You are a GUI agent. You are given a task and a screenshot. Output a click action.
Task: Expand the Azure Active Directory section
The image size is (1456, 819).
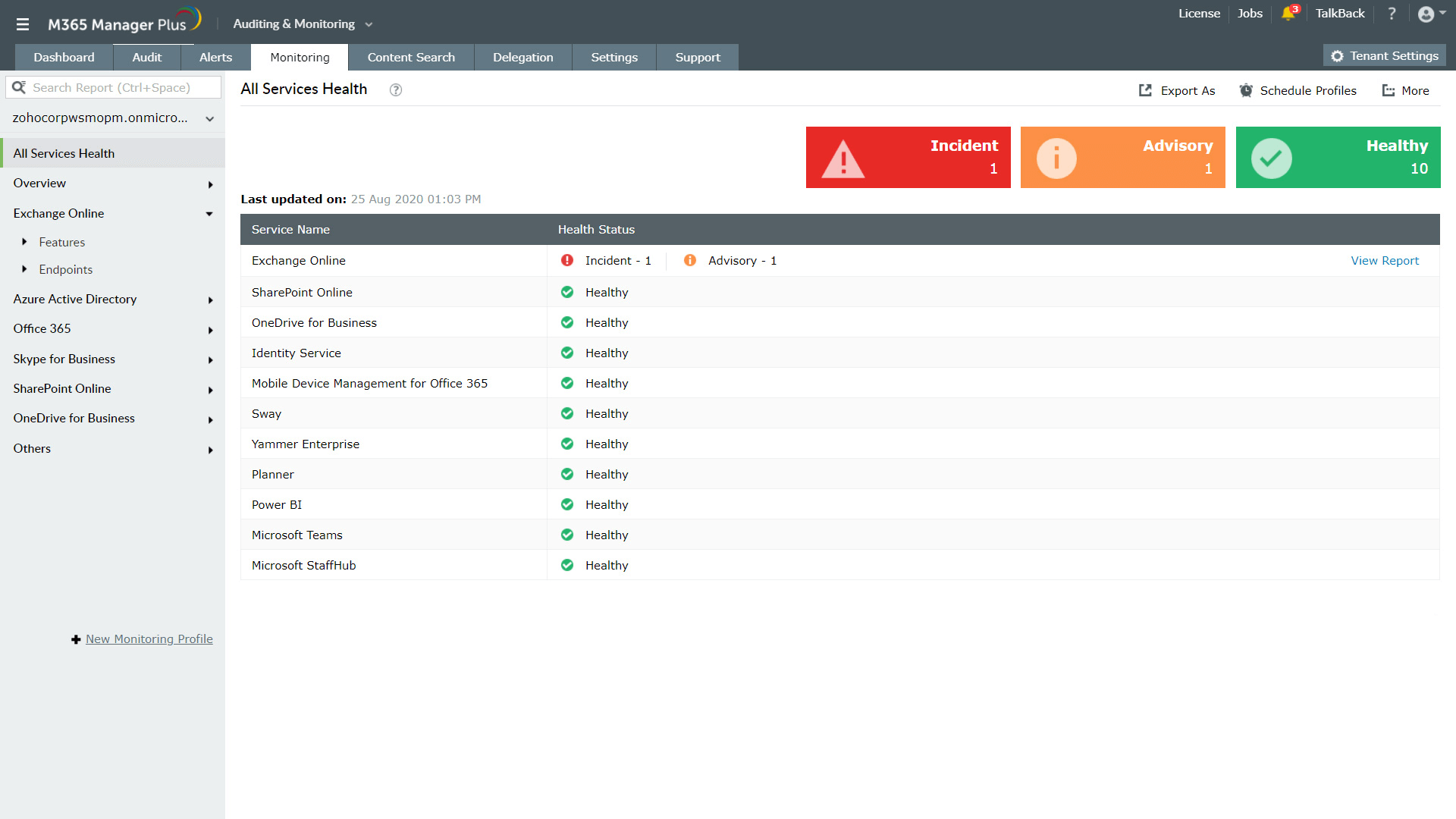coord(210,300)
